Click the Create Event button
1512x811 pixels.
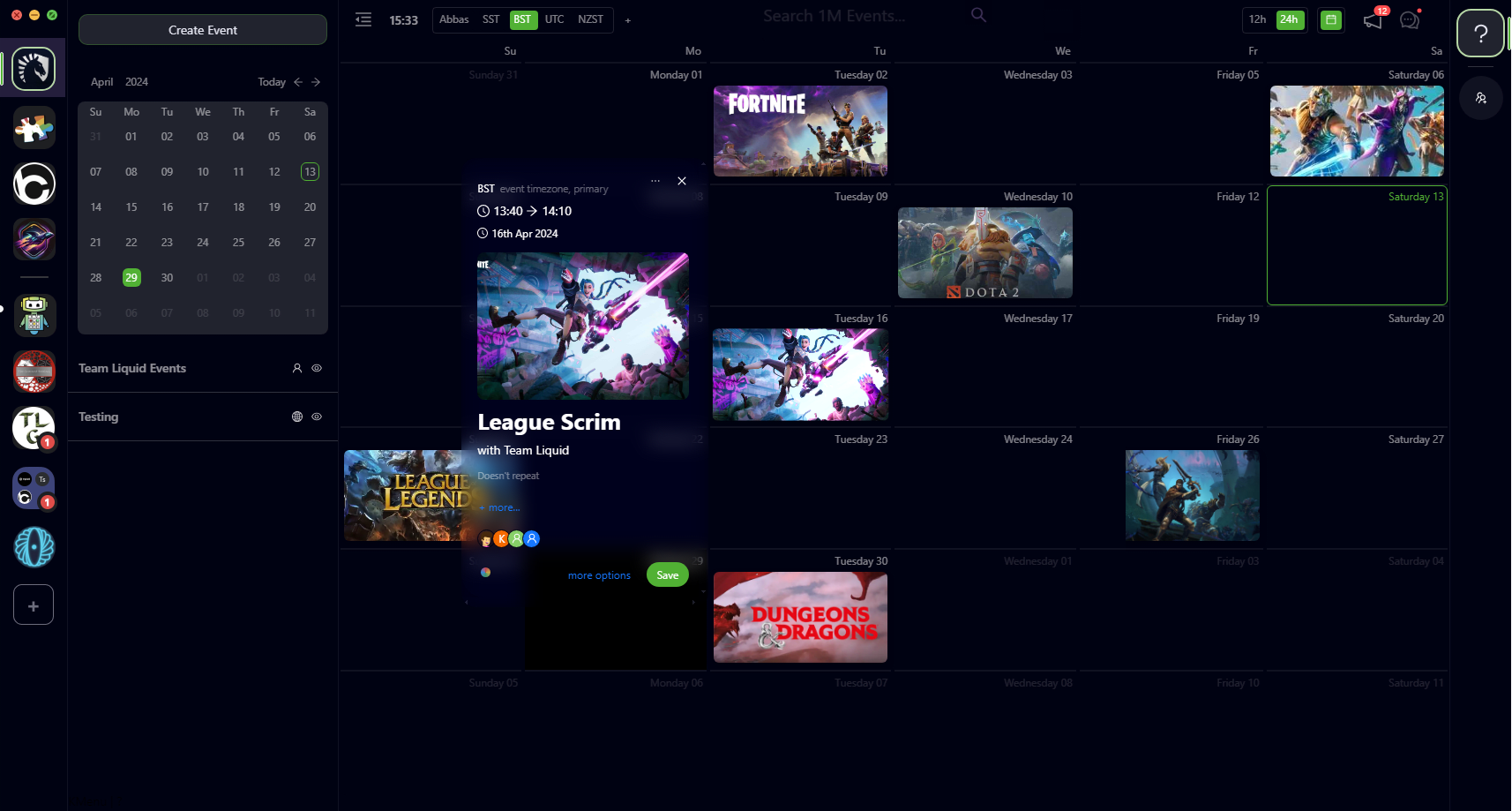coord(202,29)
